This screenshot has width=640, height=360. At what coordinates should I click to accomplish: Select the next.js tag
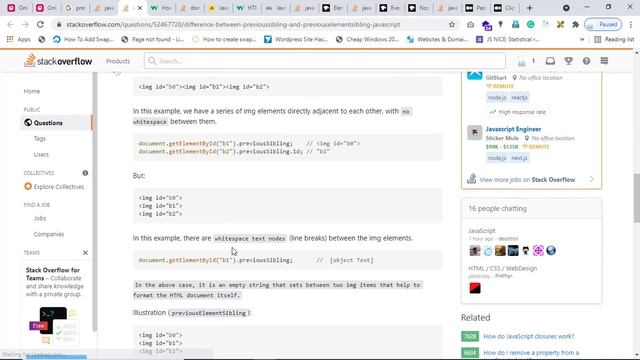(519, 158)
